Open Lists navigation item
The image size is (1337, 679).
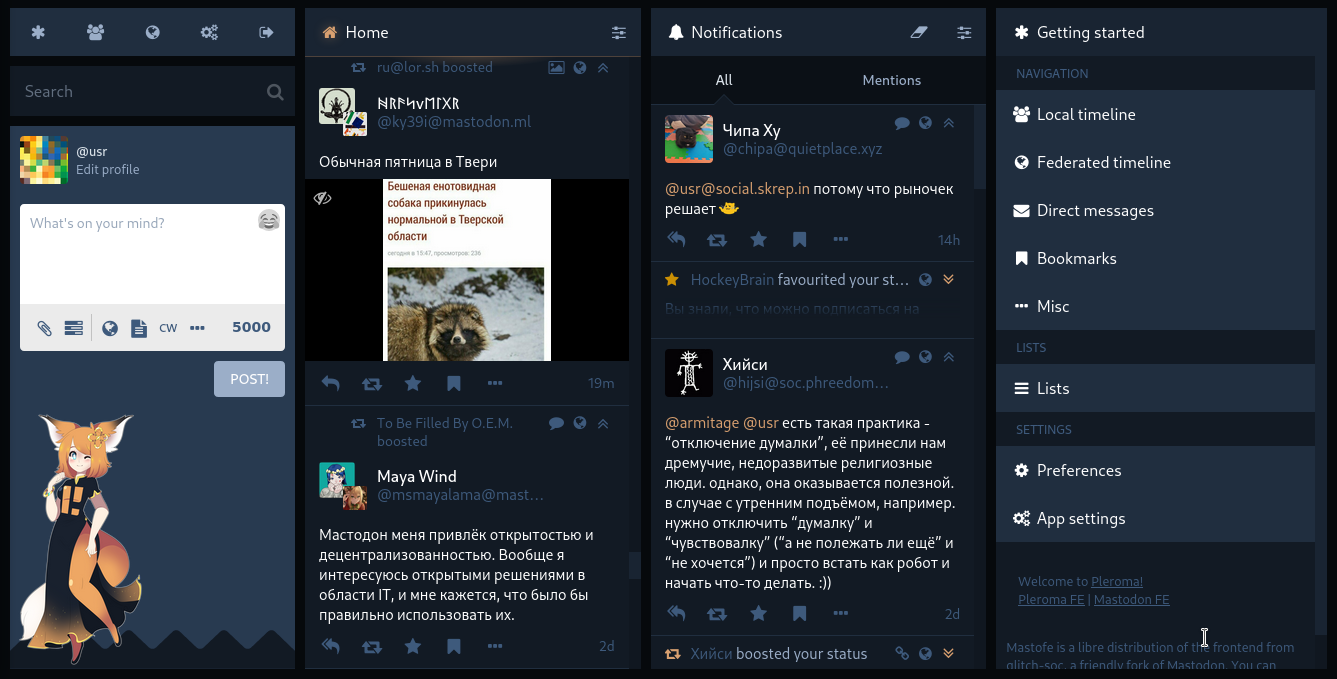pyautogui.click(x=1155, y=388)
